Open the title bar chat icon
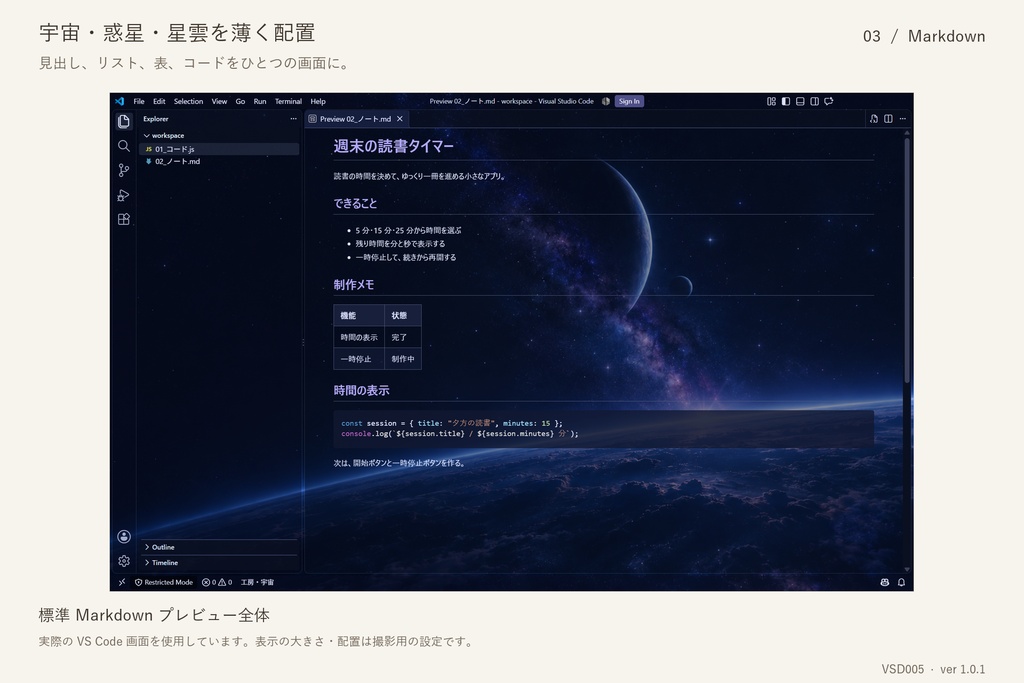This screenshot has width=1024, height=683. [x=829, y=101]
